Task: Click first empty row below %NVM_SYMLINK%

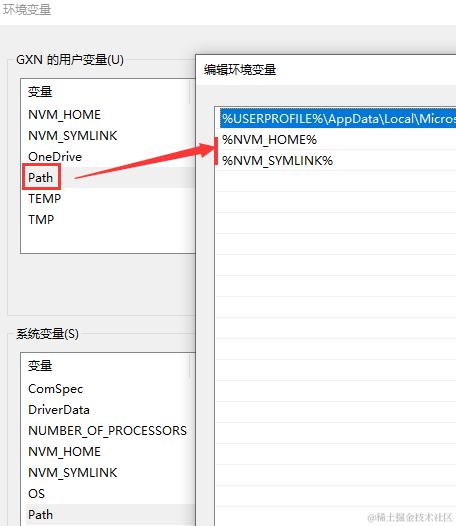Action: (x=336, y=181)
